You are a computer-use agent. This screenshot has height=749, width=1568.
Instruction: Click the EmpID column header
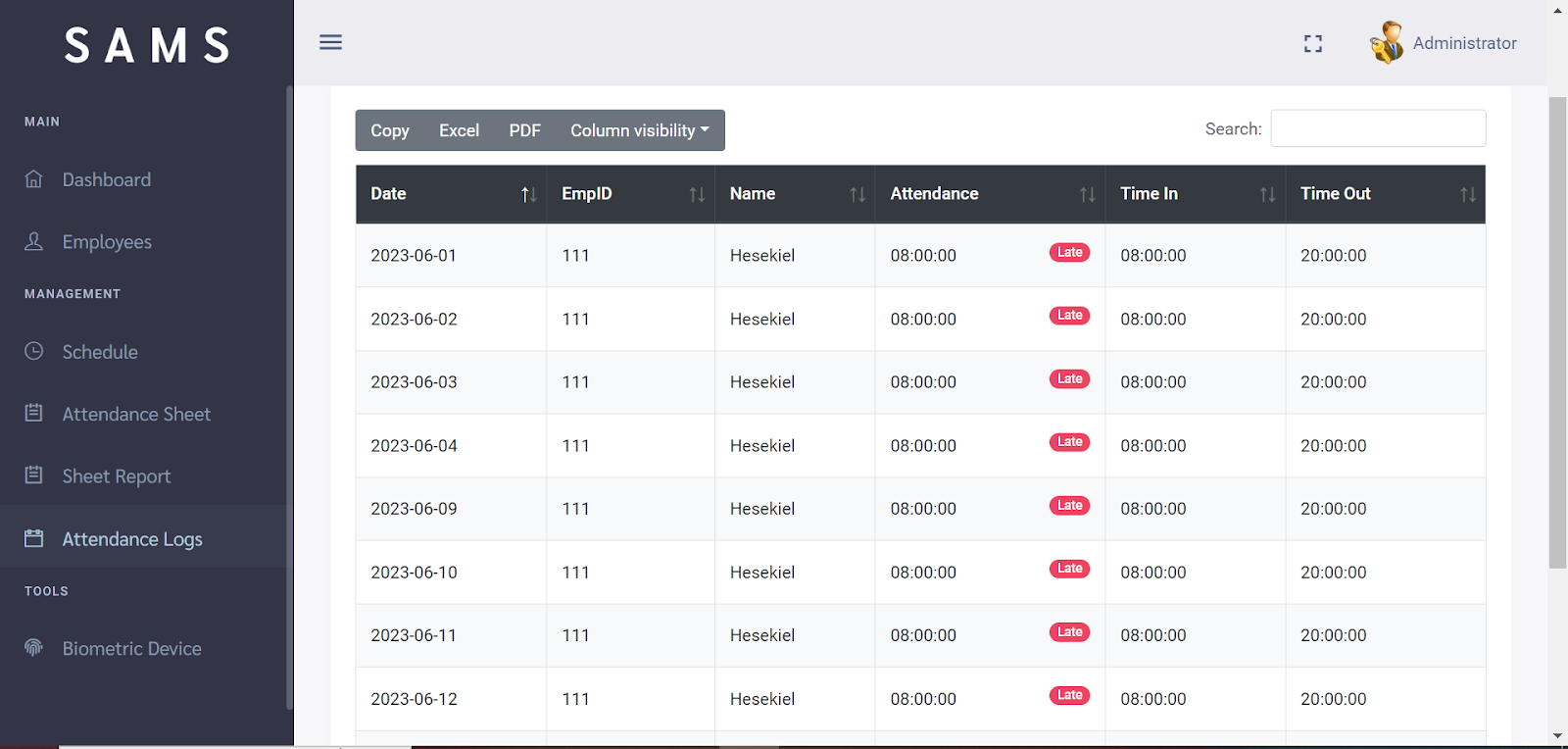[x=631, y=194]
